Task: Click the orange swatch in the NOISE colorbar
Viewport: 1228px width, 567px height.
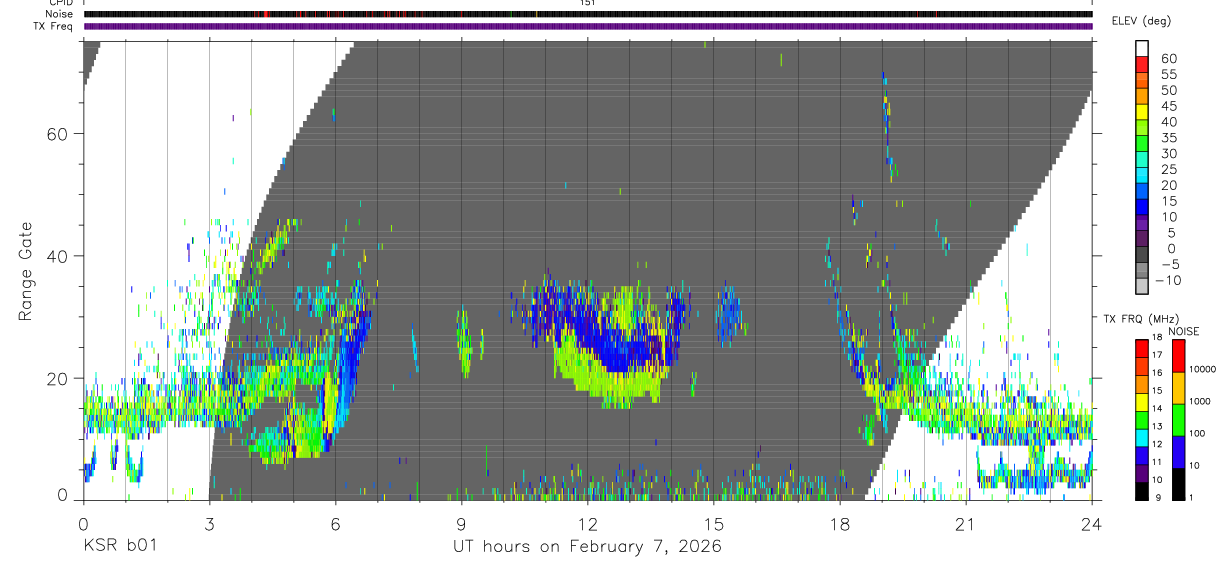Action: coord(1178,388)
